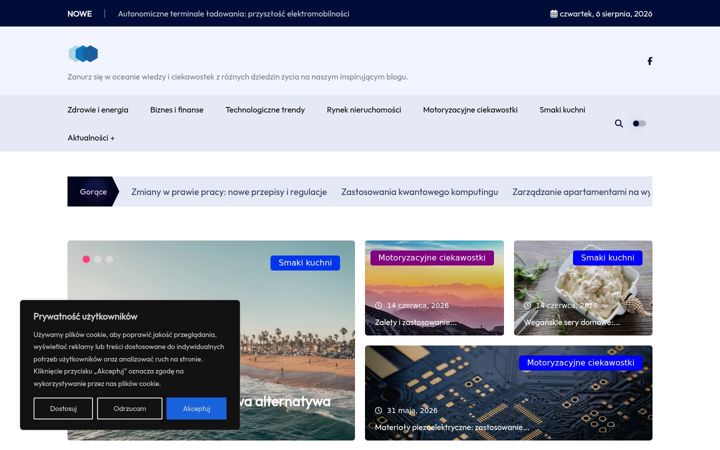720x450 pixels.
Task: Open the Facebook page icon
Action: click(x=650, y=61)
